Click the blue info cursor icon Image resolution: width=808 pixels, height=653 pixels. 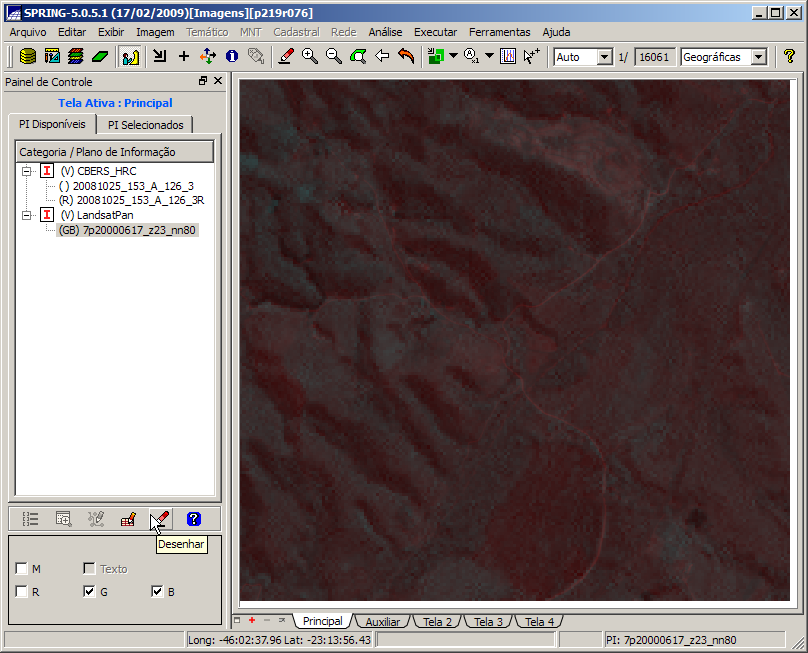(x=232, y=57)
